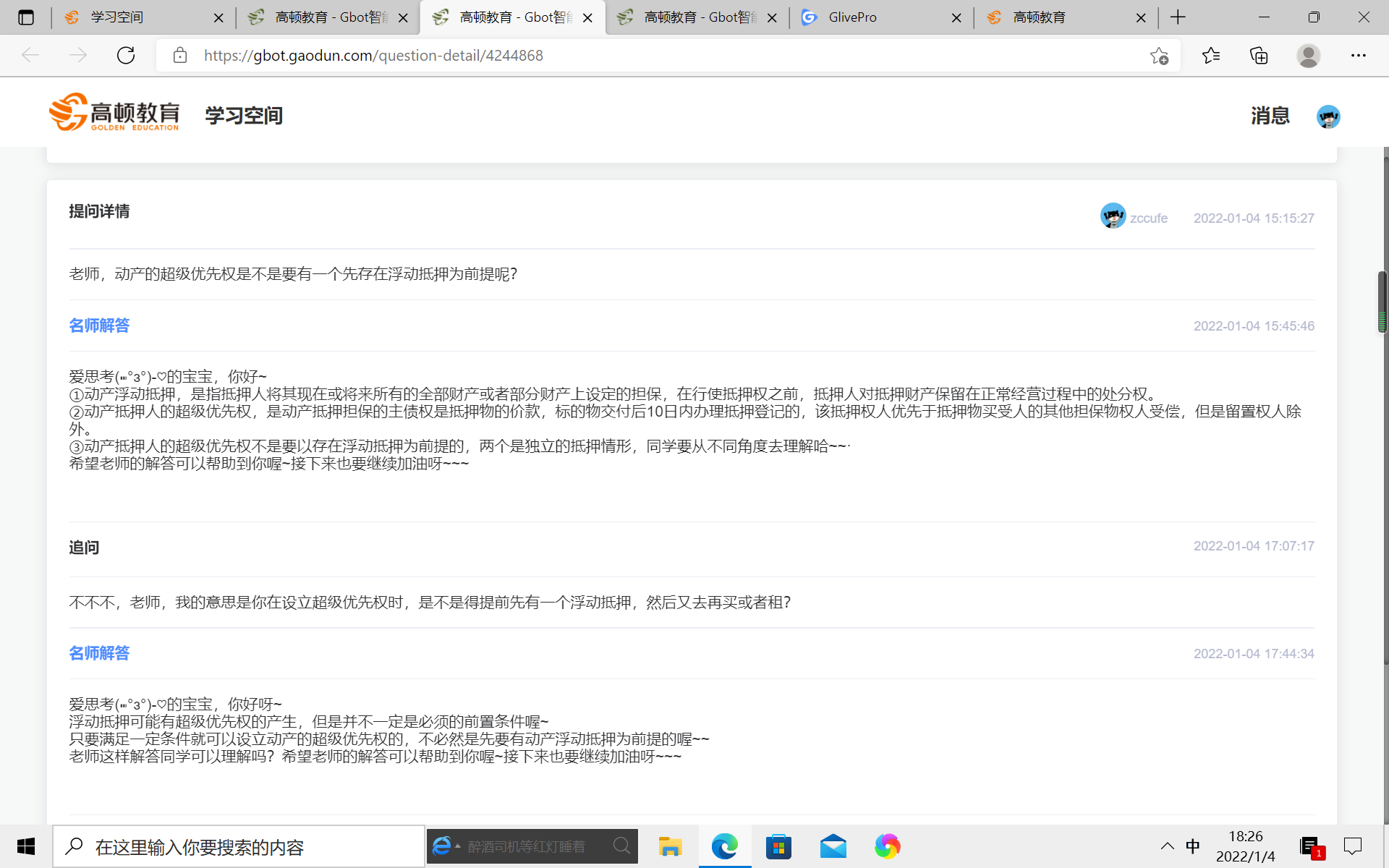Image resolution: width=1389 pixels, height=868 pixels.
Task: Open 消息 messages
Action: tap(1270, 116)
